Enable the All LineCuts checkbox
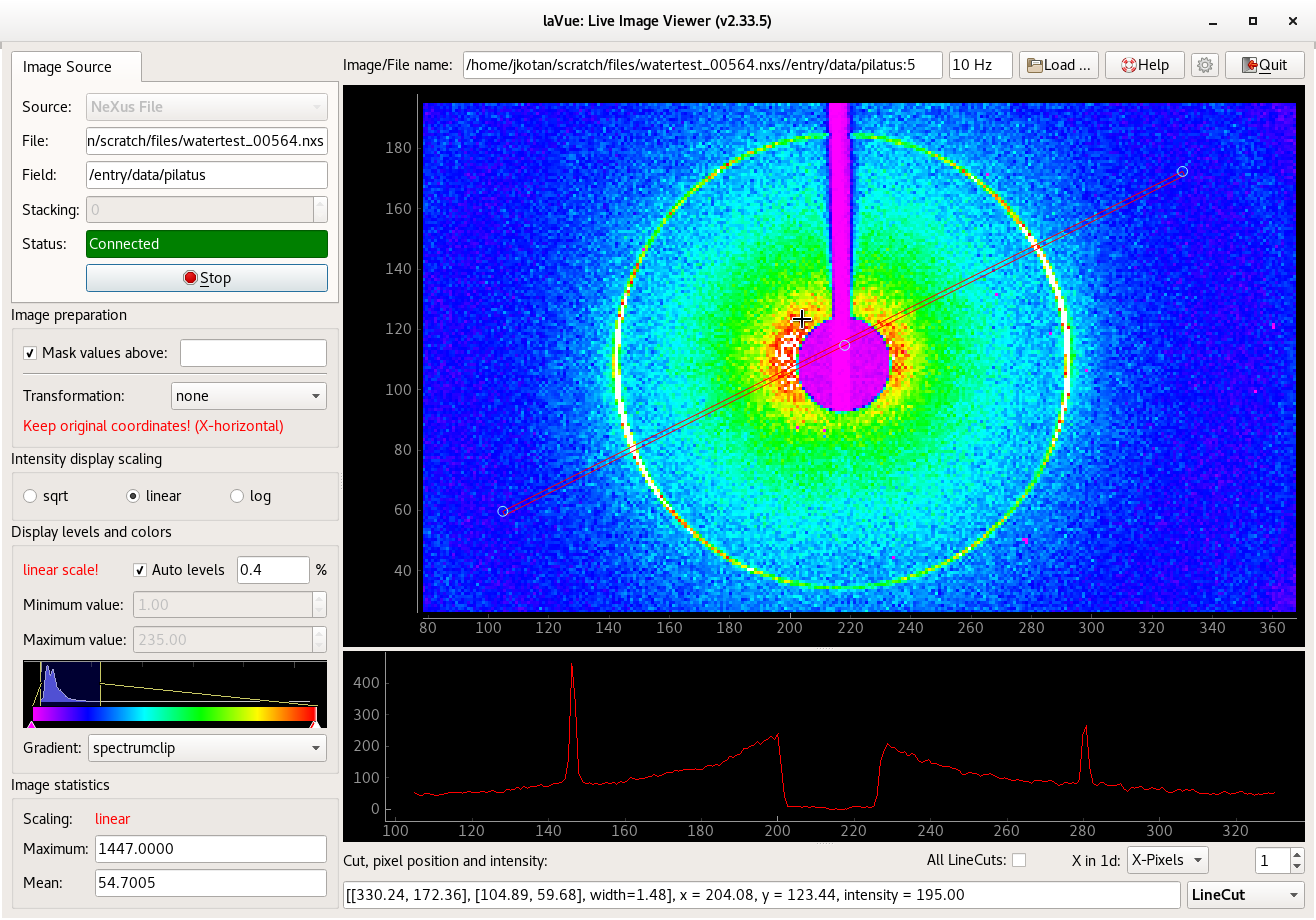1316x920 pixels. click(x=1019, y=860)
